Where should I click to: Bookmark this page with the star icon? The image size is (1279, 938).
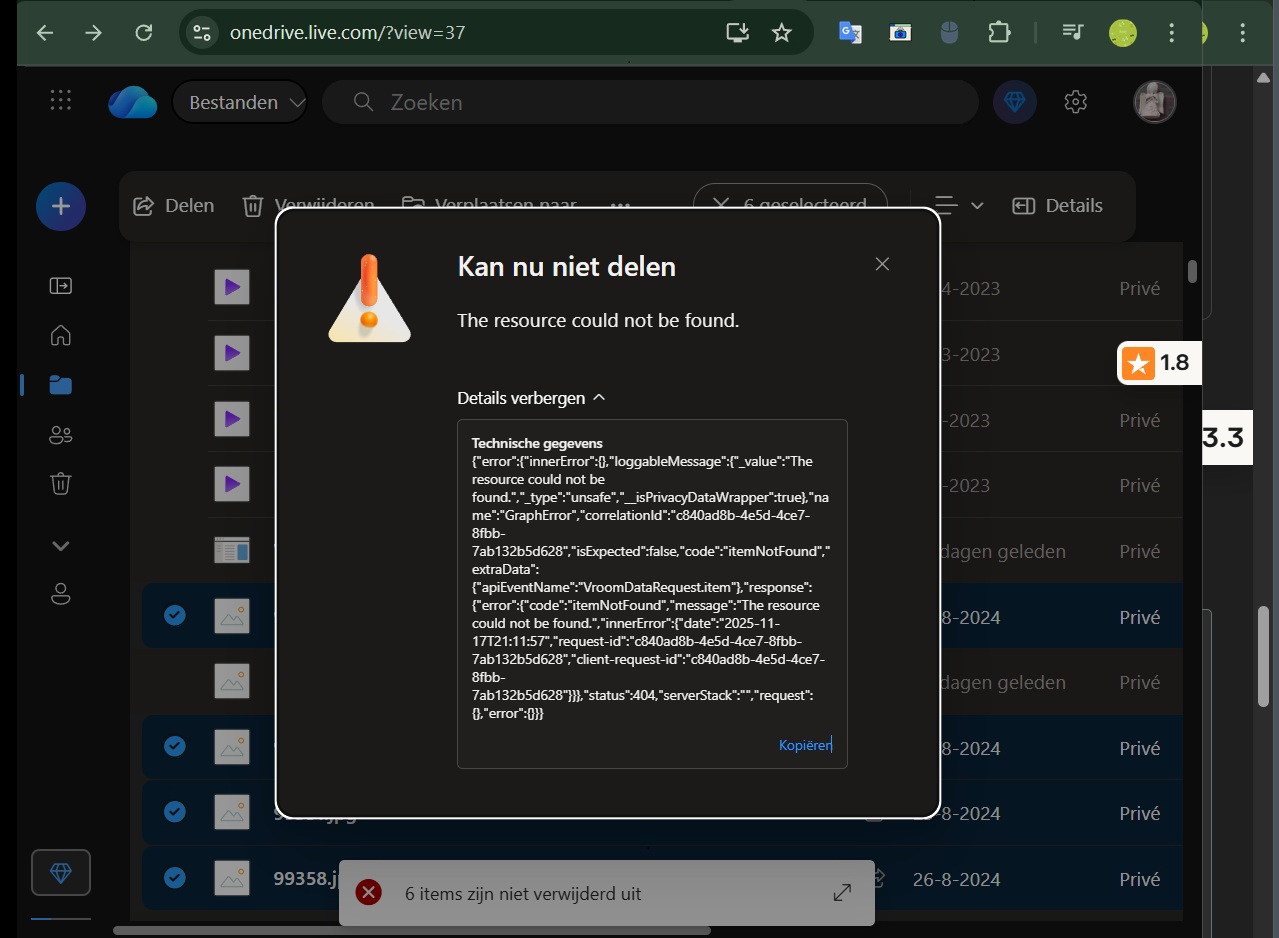(x=782, y=33)
